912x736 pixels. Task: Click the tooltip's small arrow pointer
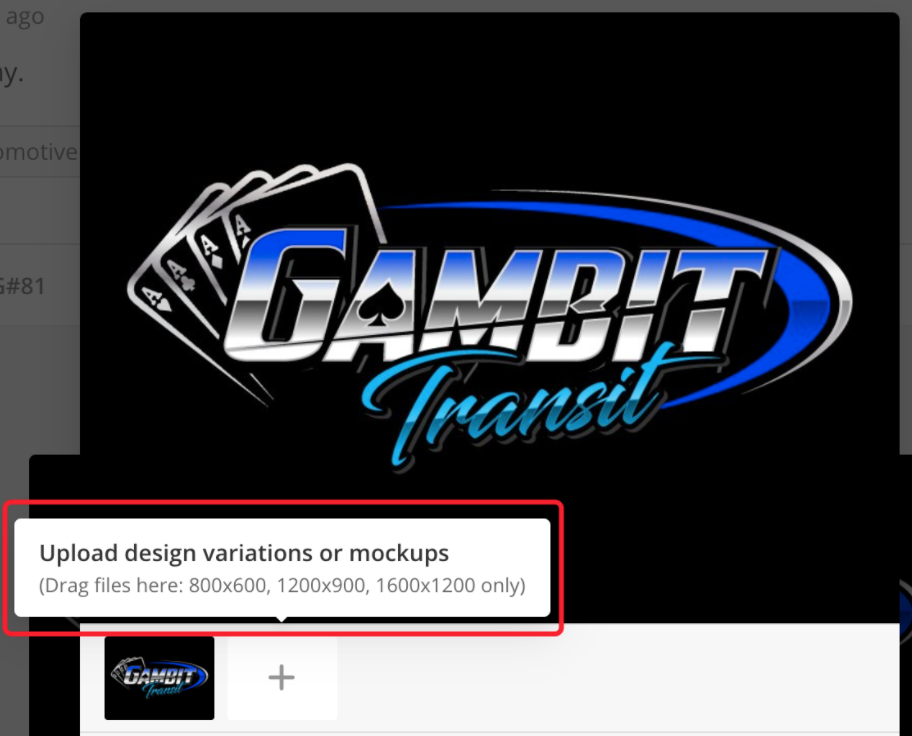282,621
